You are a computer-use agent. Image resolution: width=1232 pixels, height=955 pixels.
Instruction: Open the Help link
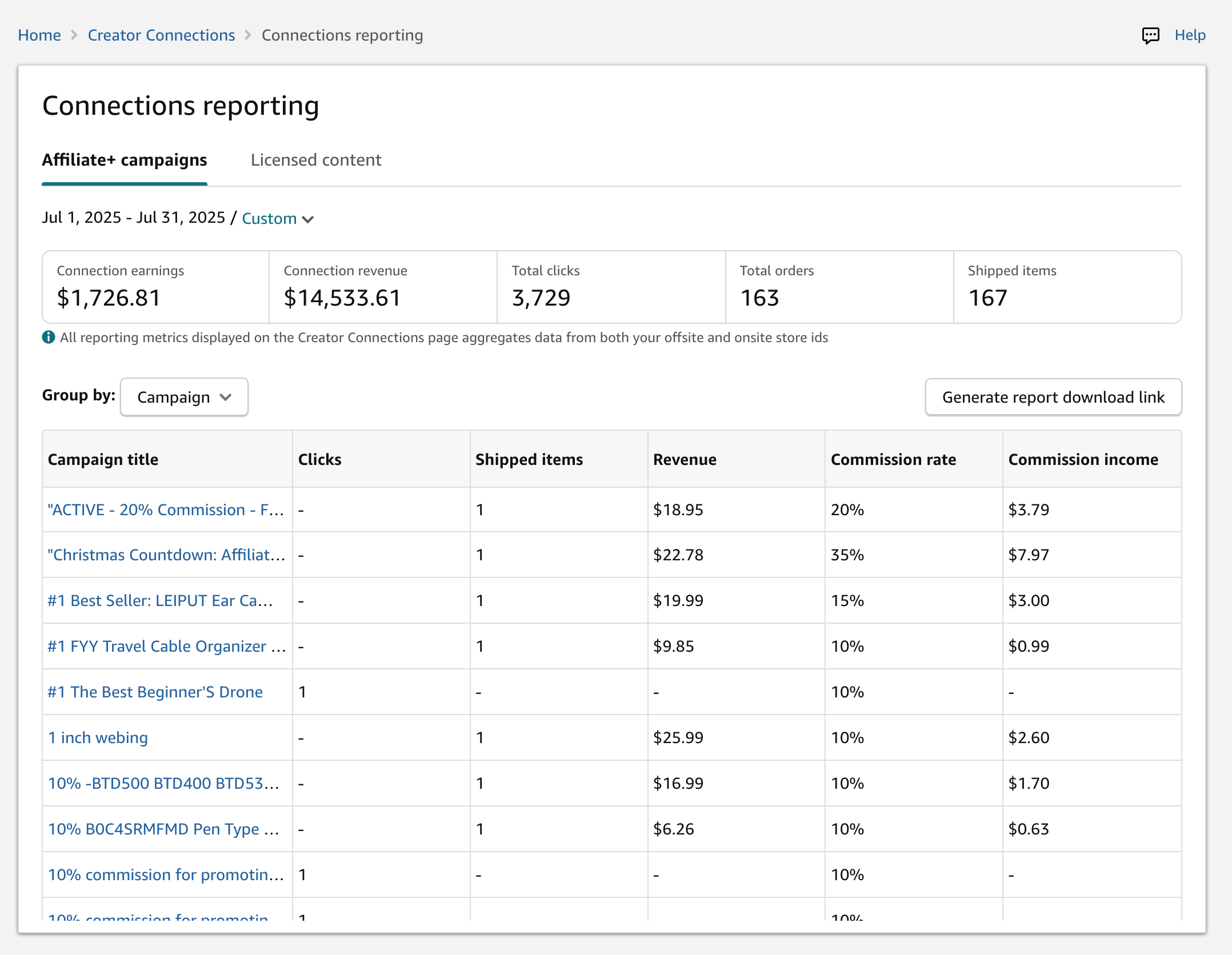[1190, 35]
